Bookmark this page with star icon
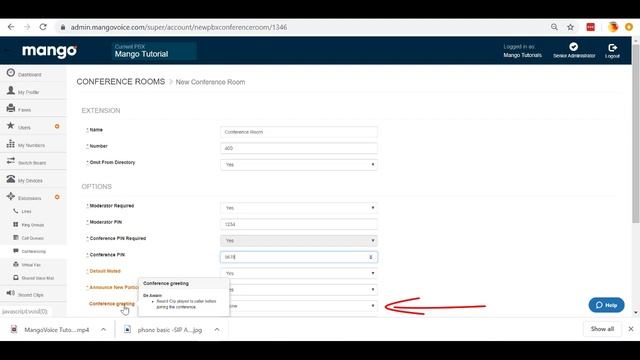The height and width of the screenshot is (360, 640). click(x=570, y=27)
